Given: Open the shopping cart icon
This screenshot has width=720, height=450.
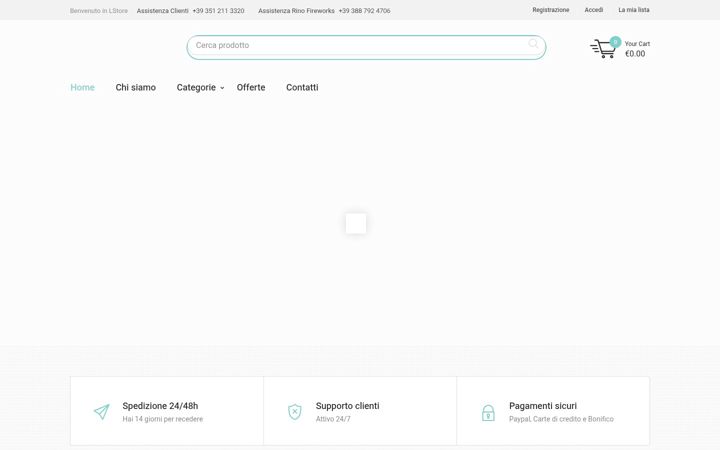Looking at the screenshot, I should point(603,49).
